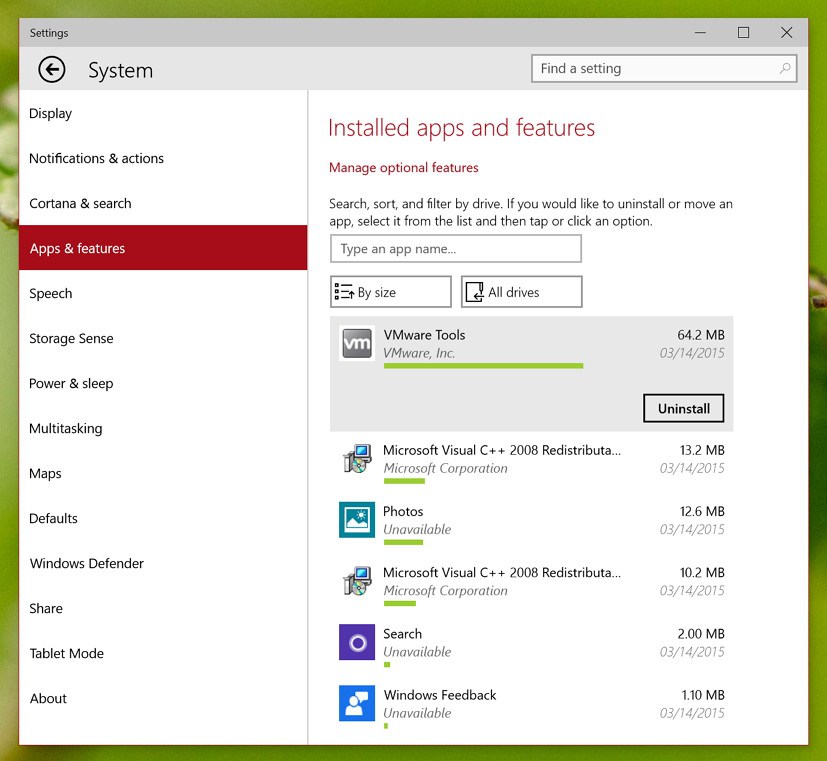Click the back arrow icon next to System
The width and height of the screenshot is (827, 761).
(x=52, y=70)
